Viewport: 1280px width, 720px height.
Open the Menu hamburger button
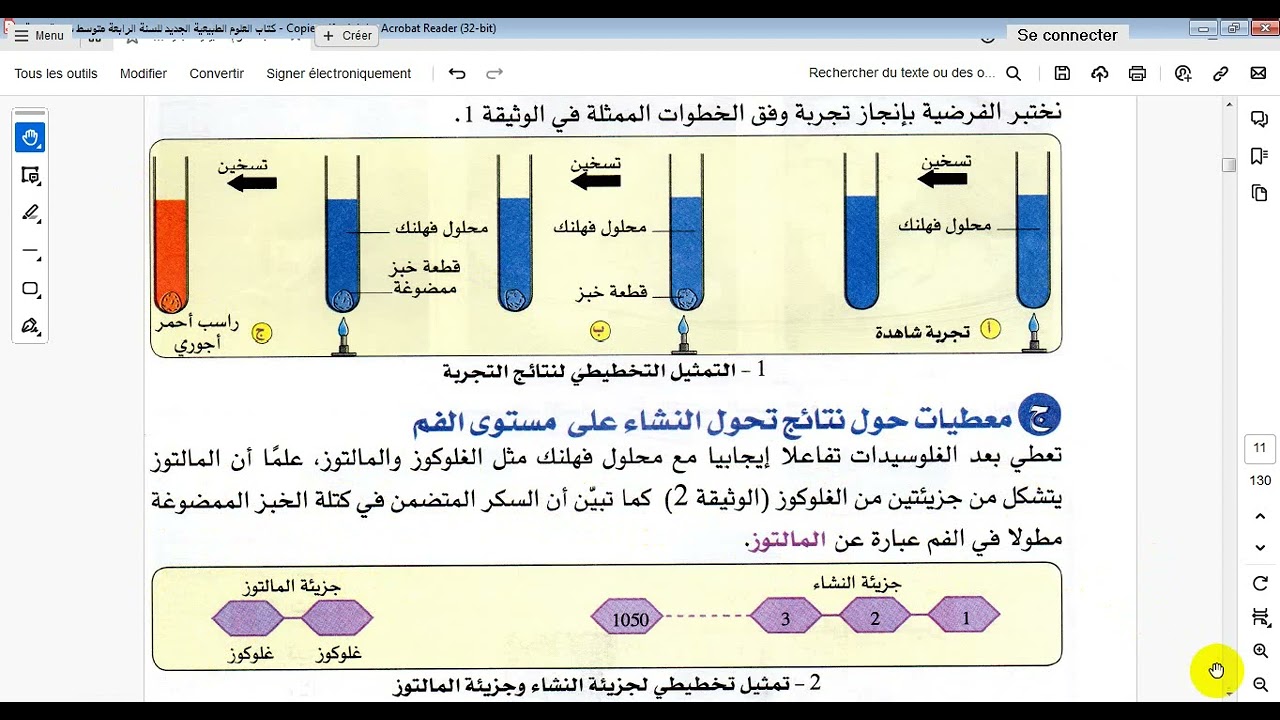click(x=40, y=35)
